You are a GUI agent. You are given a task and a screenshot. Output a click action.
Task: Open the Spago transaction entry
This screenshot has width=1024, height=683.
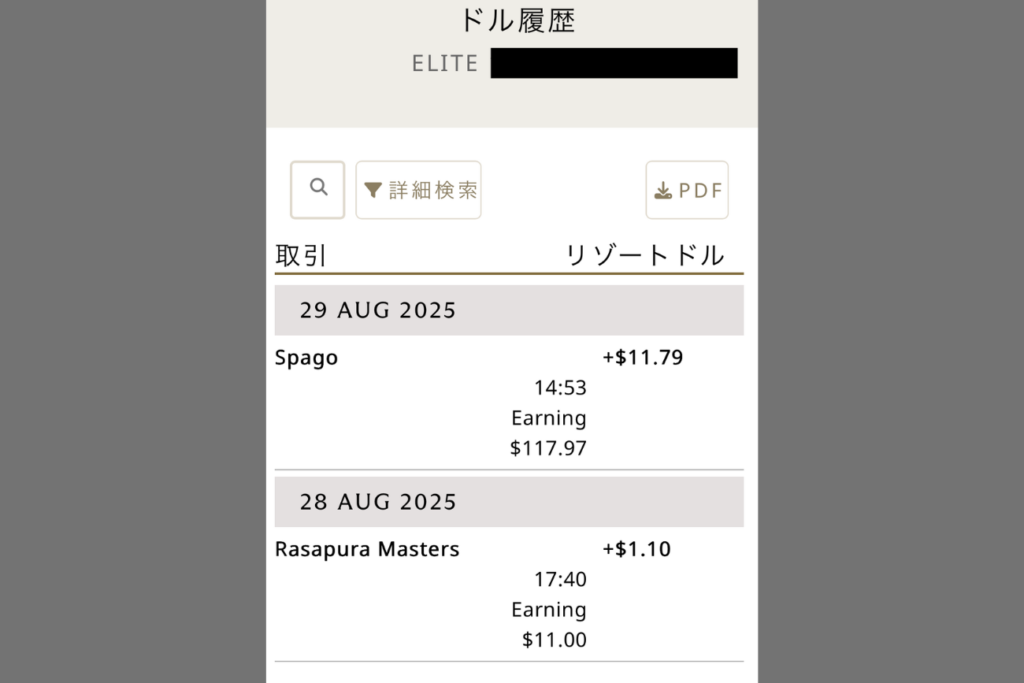(306, 358)
